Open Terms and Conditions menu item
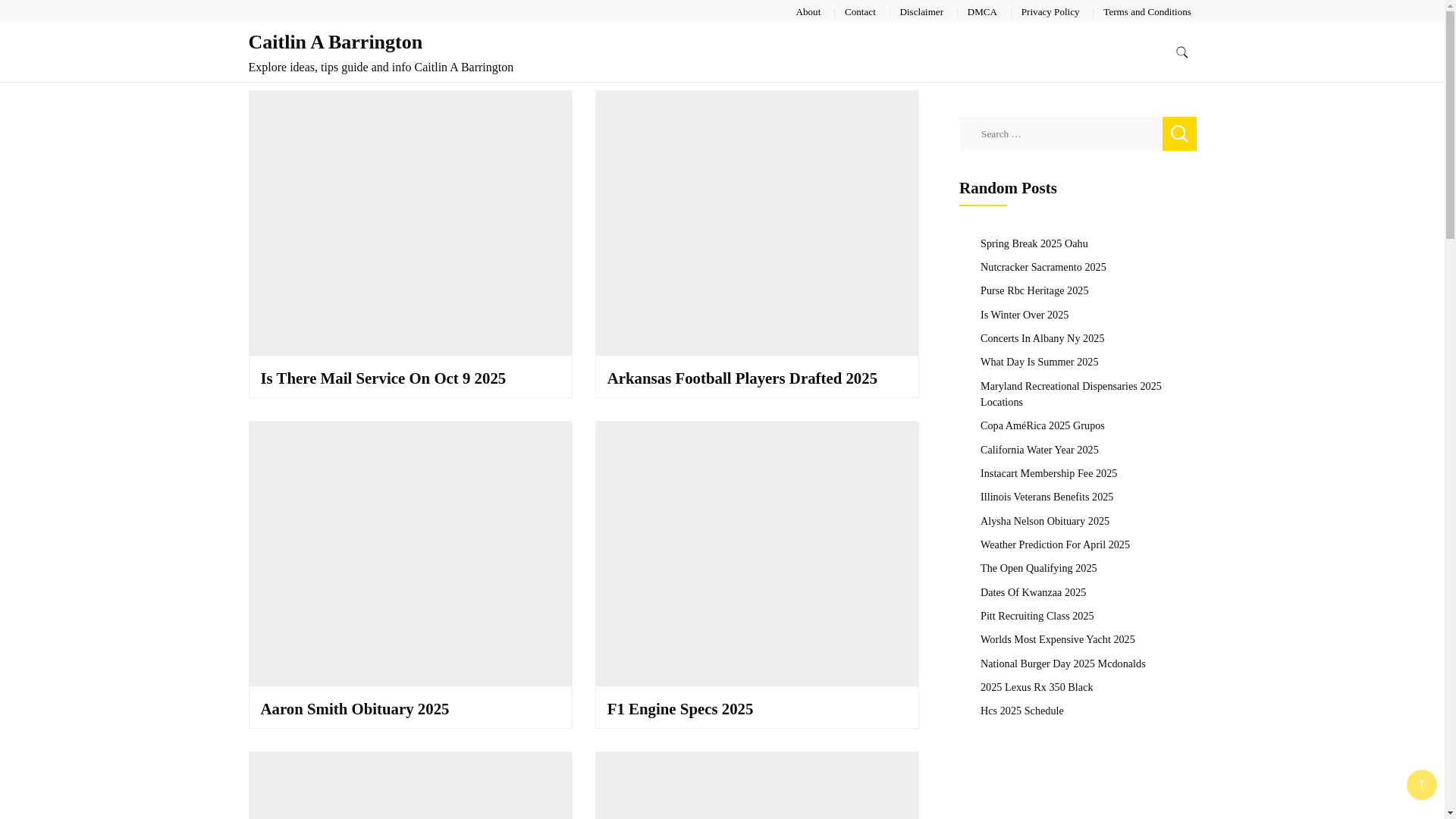This screenshot has width=1456, height=819. [1147, 12]
